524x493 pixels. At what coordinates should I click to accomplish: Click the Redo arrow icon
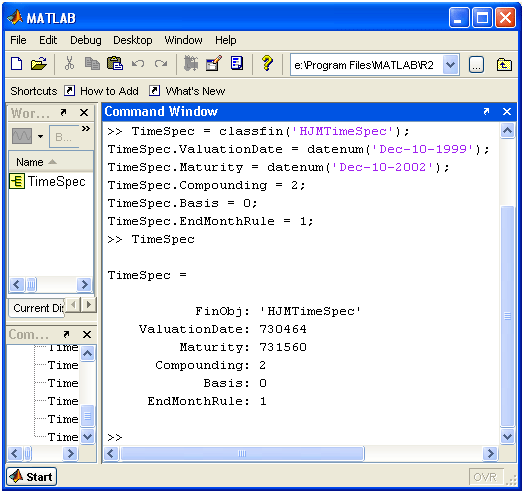[x=161, y=64]
